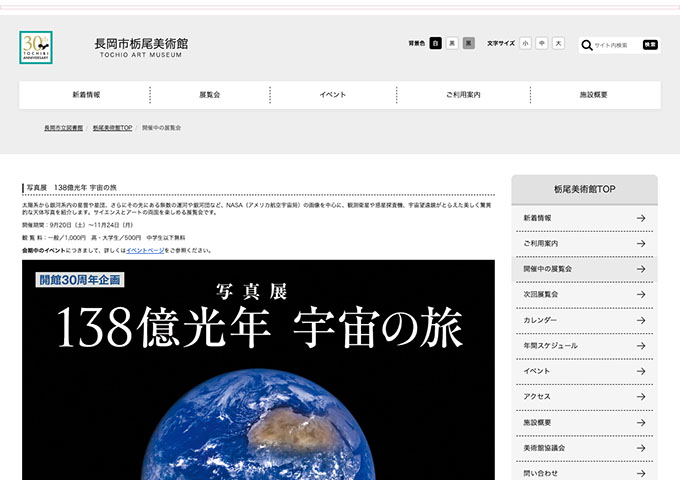This screenshot has width=680, height=480.
Task: Follow the イベントページ link in description
Action: (145, 250)
